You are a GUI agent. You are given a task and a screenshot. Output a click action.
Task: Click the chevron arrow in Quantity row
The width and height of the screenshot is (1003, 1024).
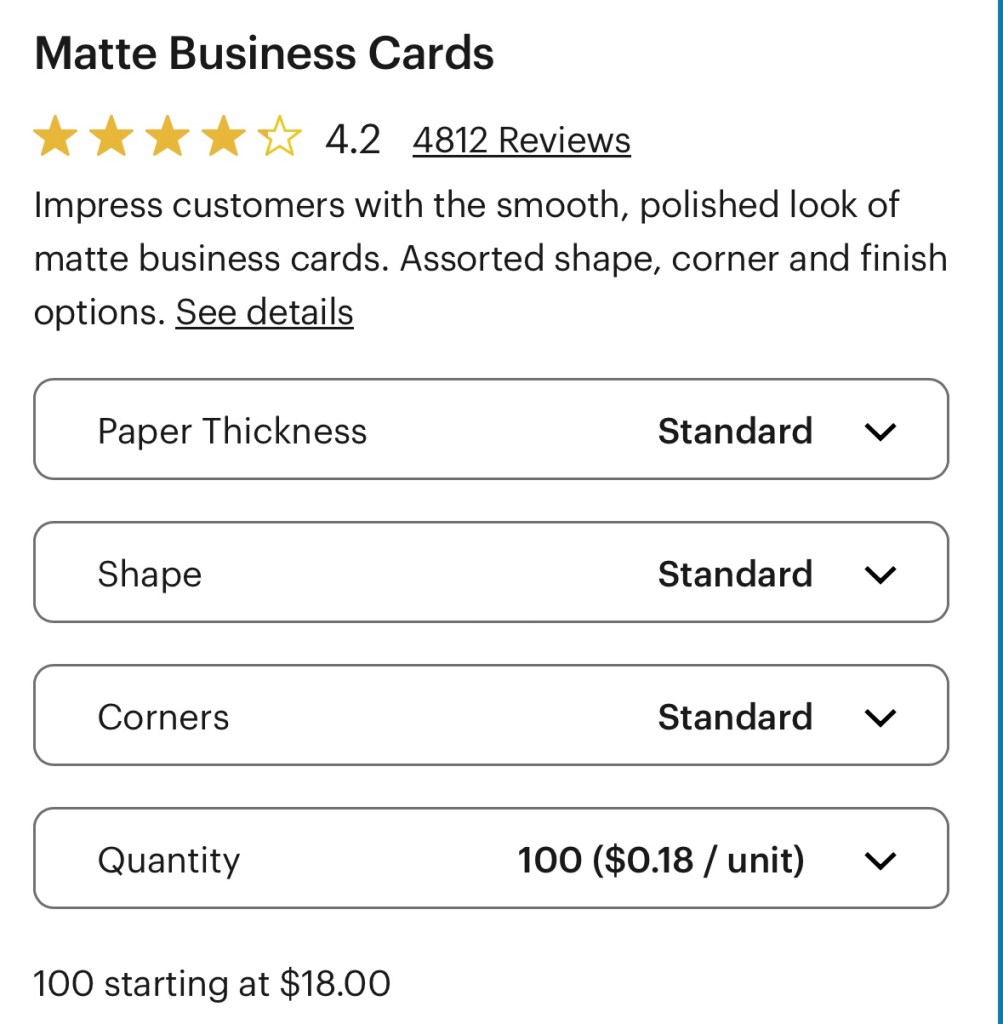880,861
